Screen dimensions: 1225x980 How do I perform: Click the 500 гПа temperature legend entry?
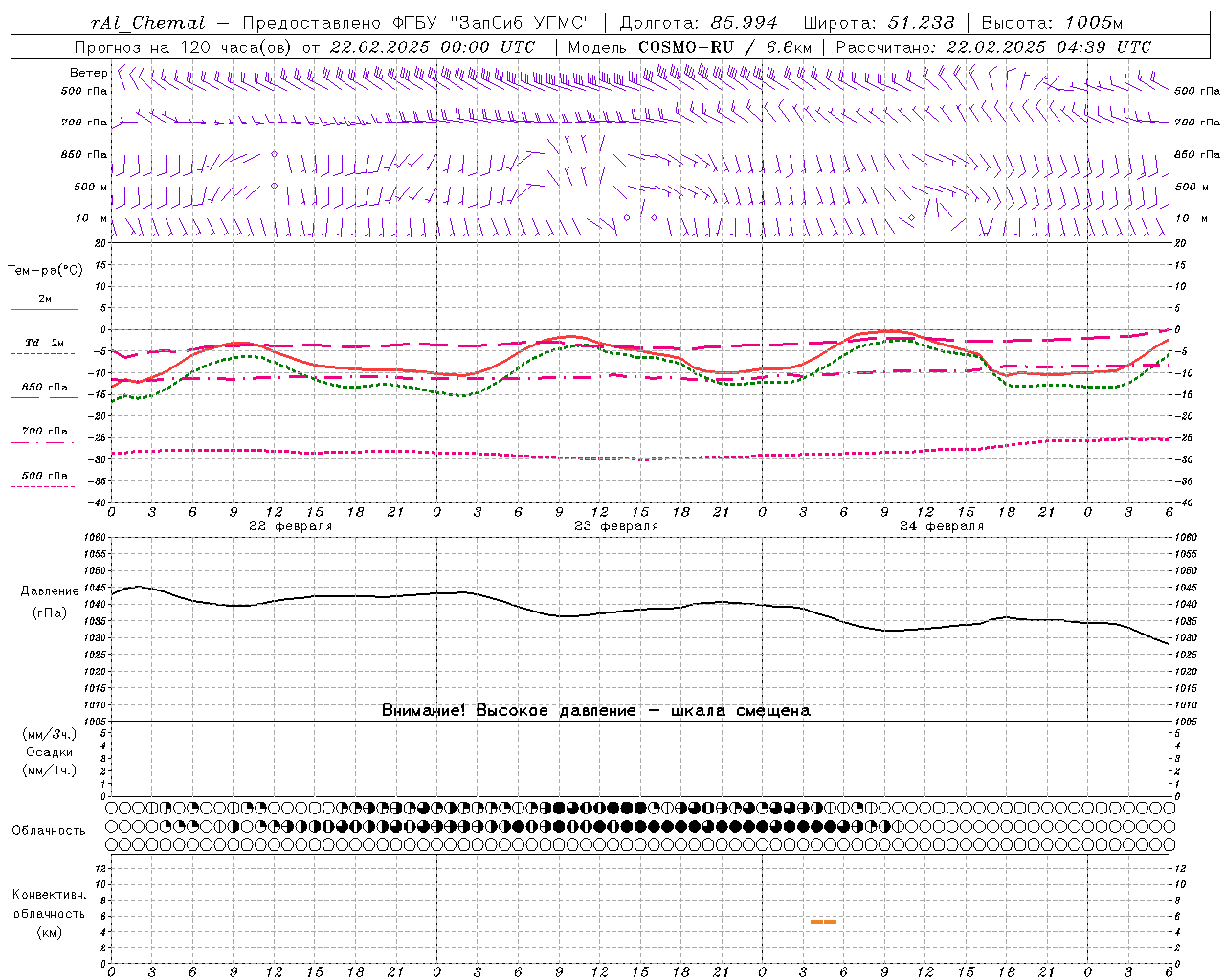click(x=45, y=480)
